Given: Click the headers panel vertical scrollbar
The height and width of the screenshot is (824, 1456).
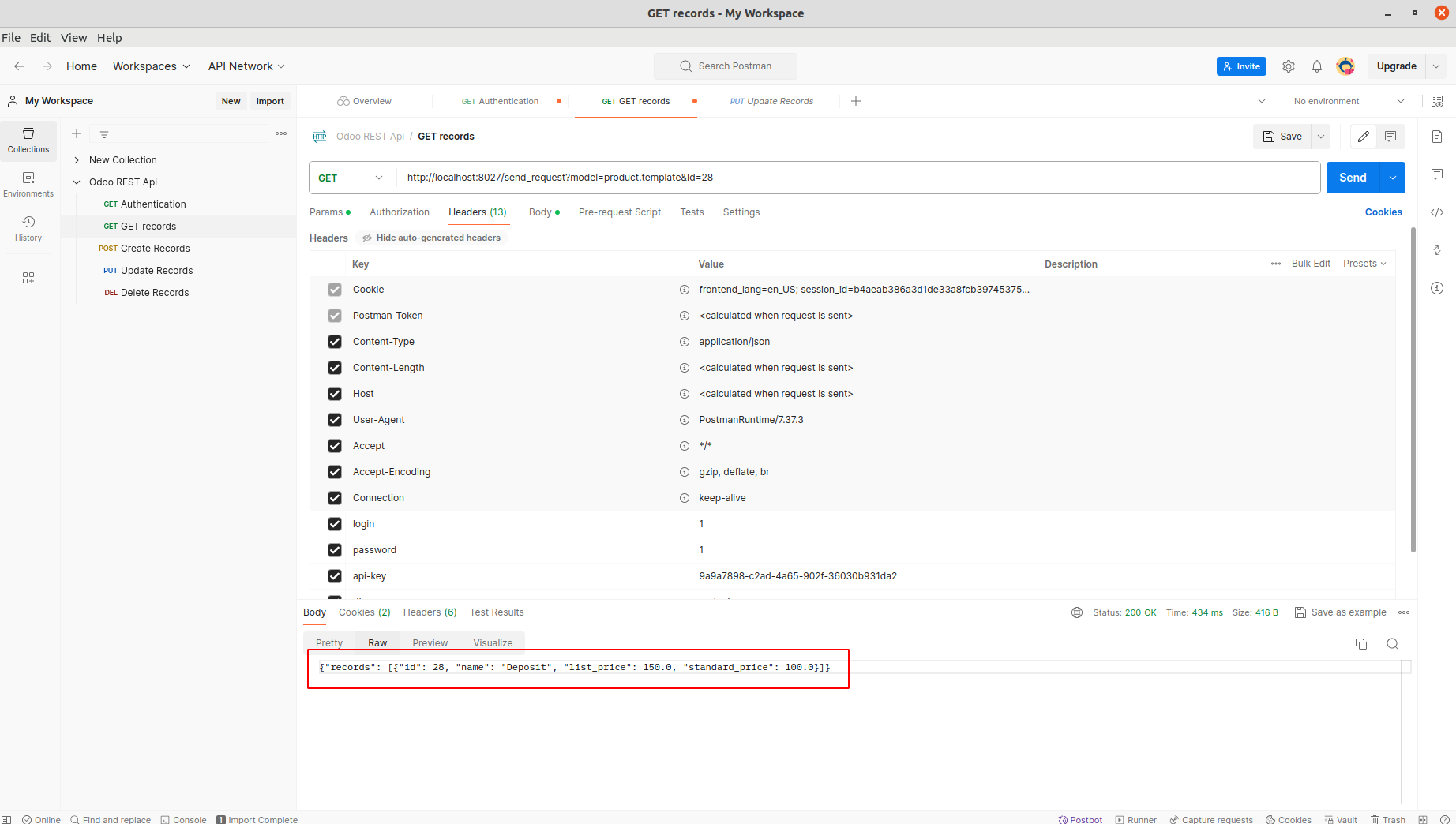Looking at the screenshot, I should pyautogui.click(x=1413, y=390).
